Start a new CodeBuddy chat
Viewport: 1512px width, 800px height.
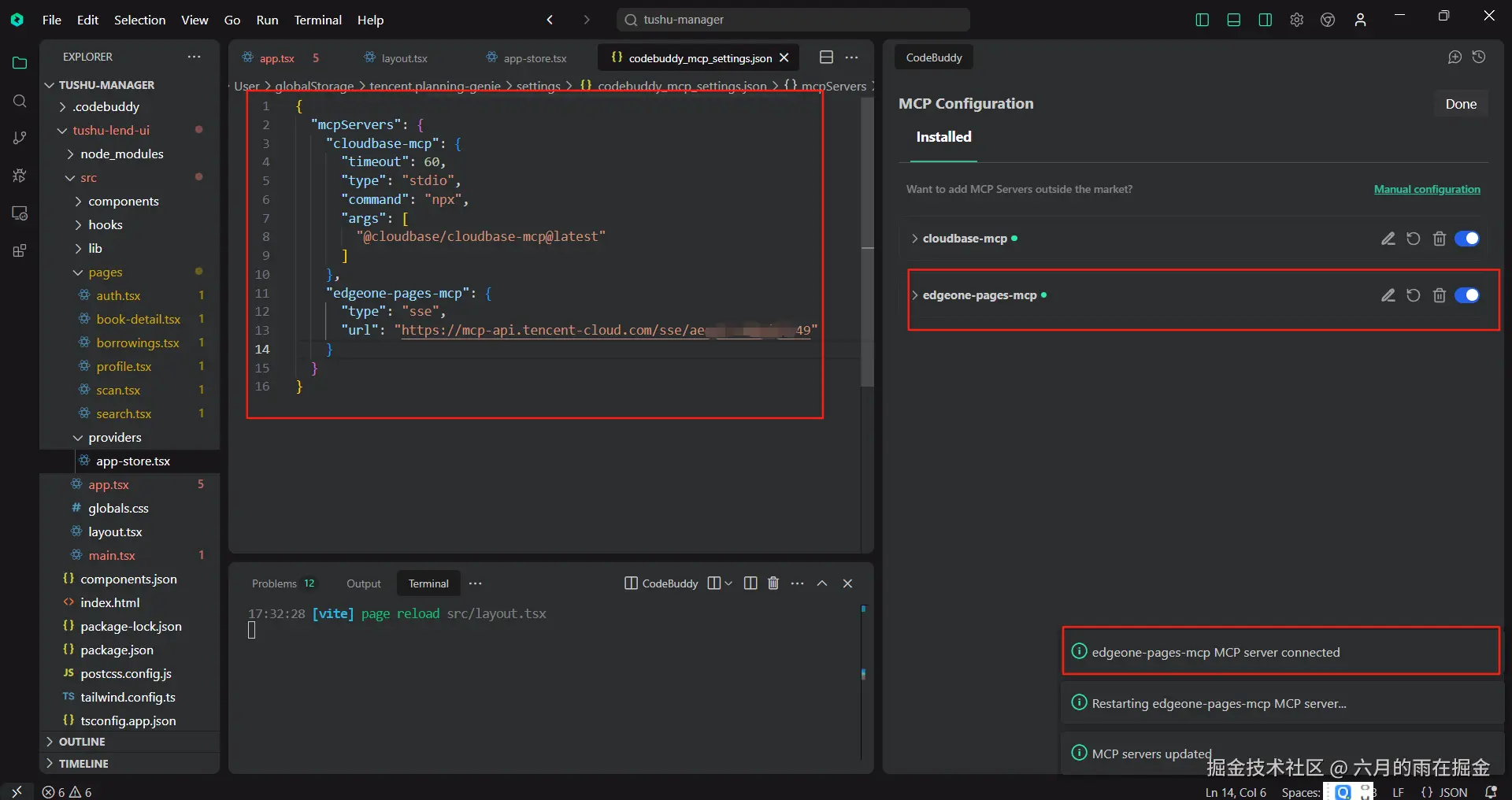(x=1454, y=57)
